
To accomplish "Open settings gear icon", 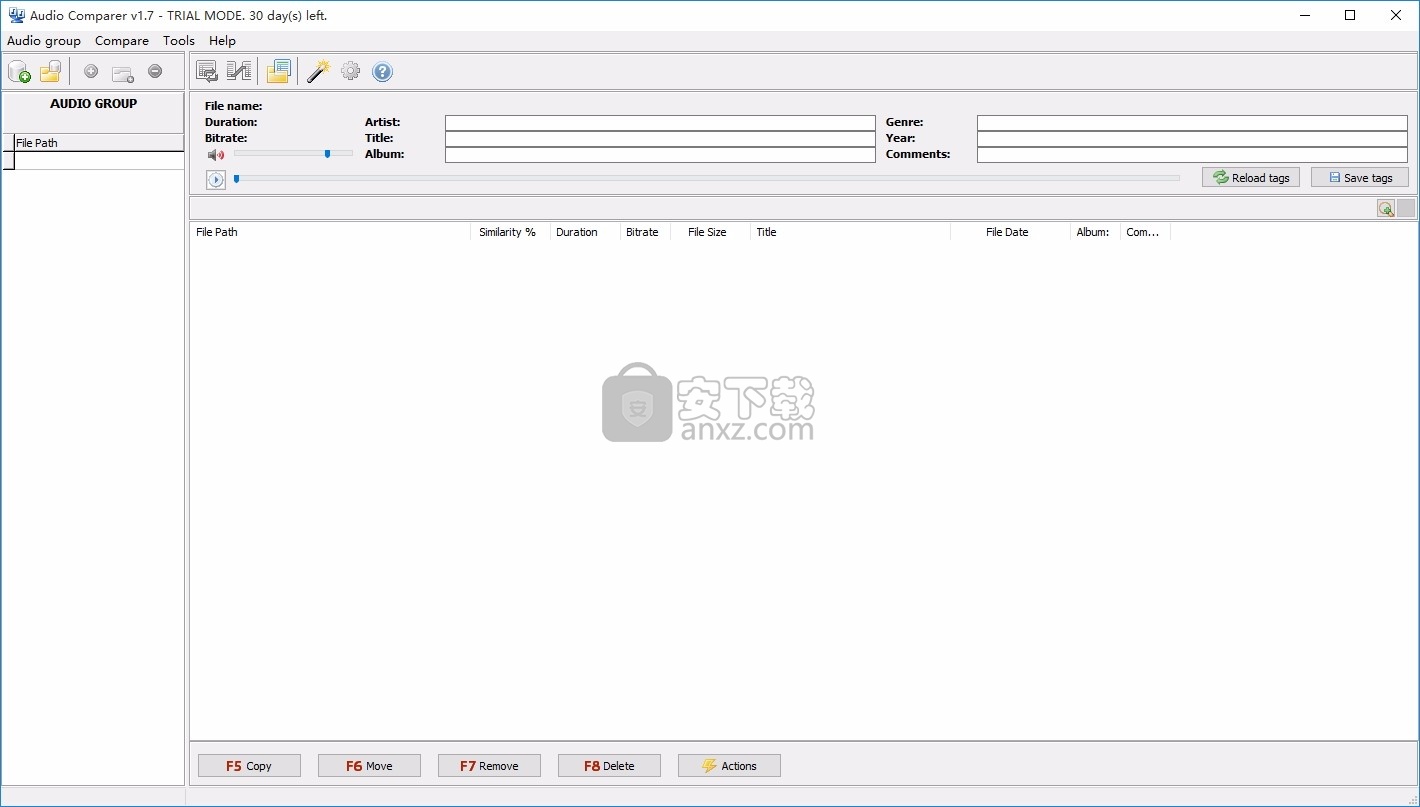I will 350,71.
